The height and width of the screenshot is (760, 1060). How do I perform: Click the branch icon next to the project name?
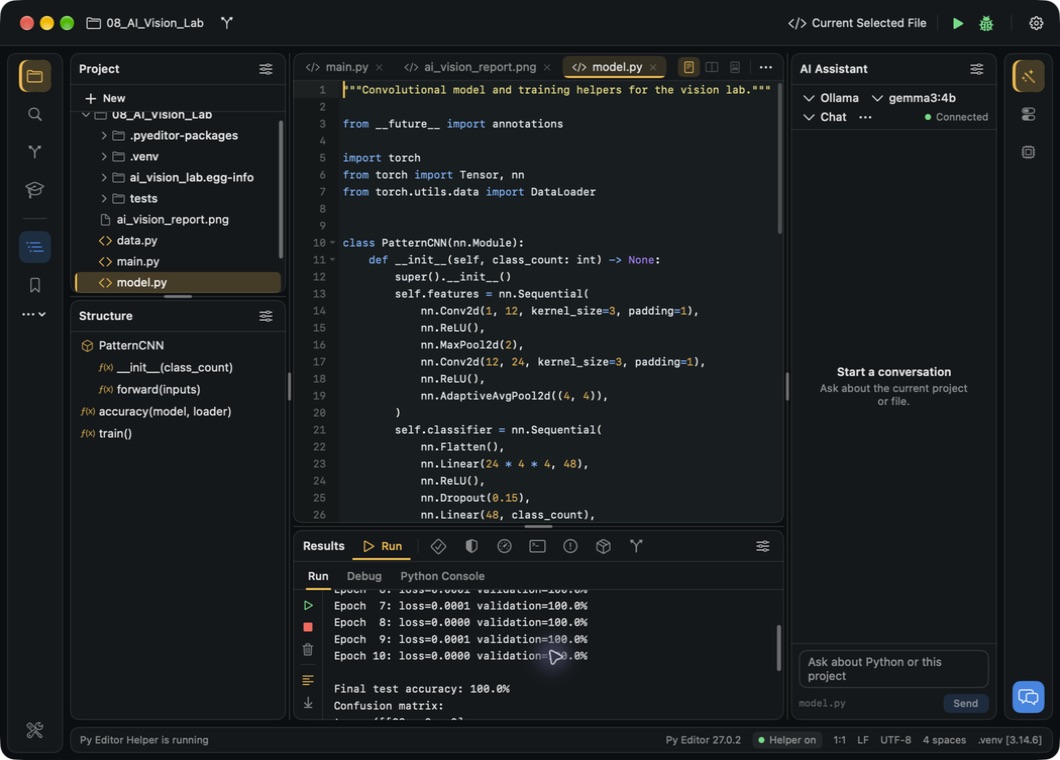(x=226, y=23)
